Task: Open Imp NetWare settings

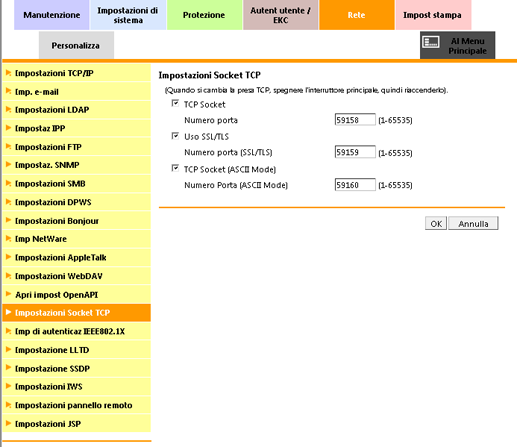Action: pos(76,239)
